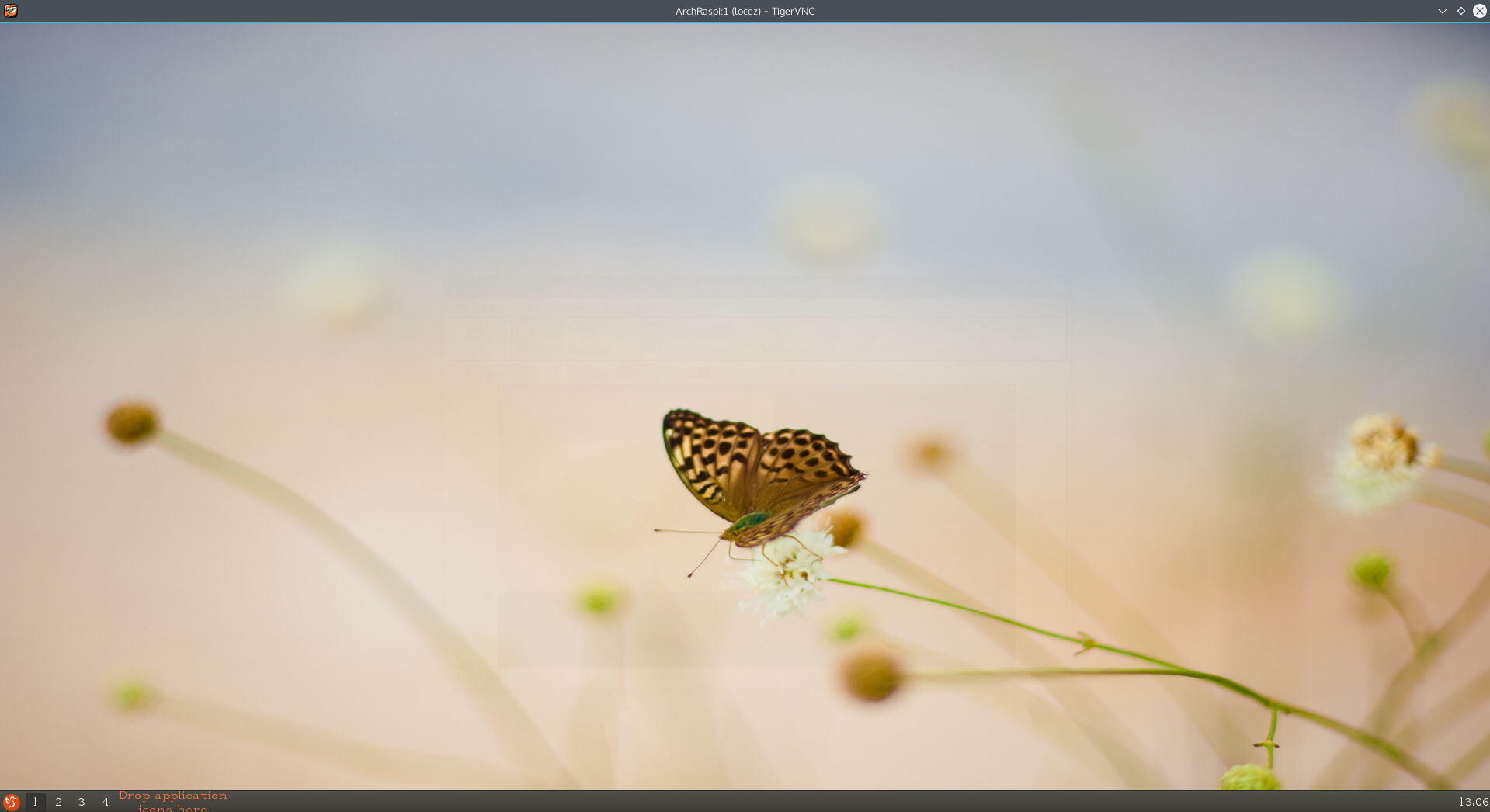Screen dimensions: 1490x812
Task: Switch to workspace 4
Action: [105, 802]
